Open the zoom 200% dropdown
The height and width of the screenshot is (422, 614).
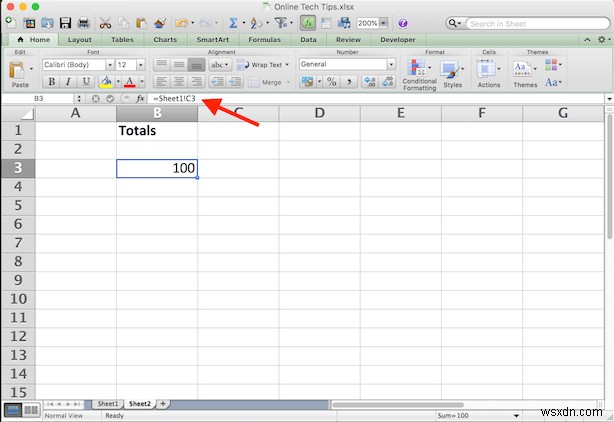coord(383,23)
